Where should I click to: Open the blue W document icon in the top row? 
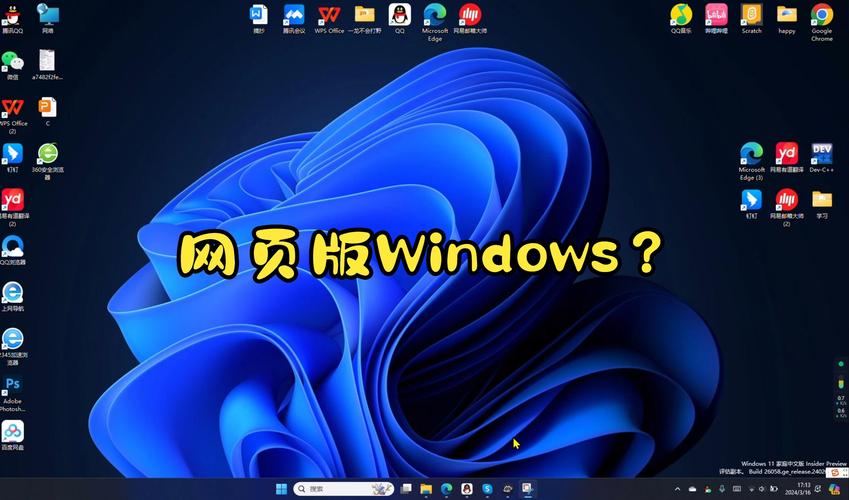259,19
